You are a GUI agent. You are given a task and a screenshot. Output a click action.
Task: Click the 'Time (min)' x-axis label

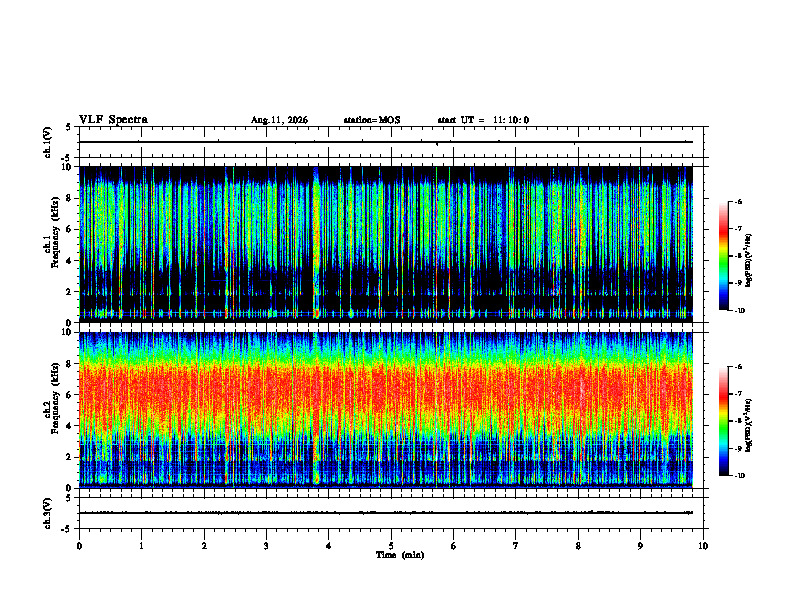(x=400, y=555)
